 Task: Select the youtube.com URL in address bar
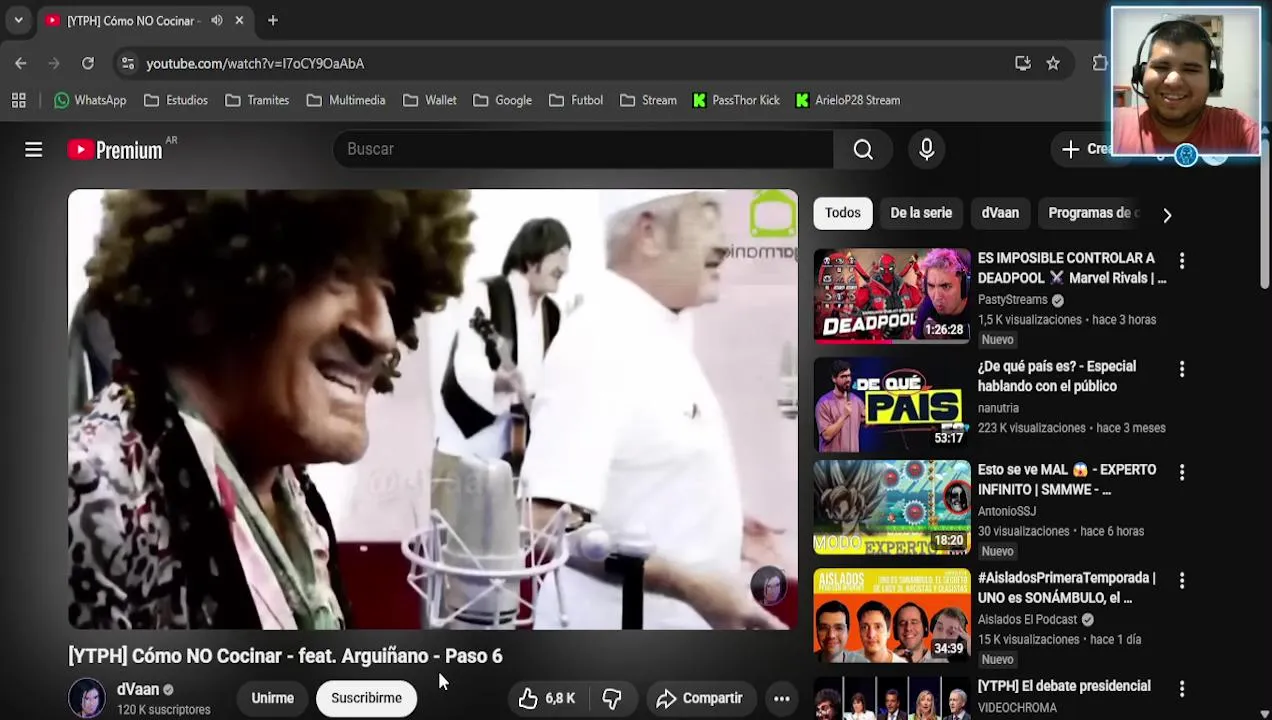point(255,63)
